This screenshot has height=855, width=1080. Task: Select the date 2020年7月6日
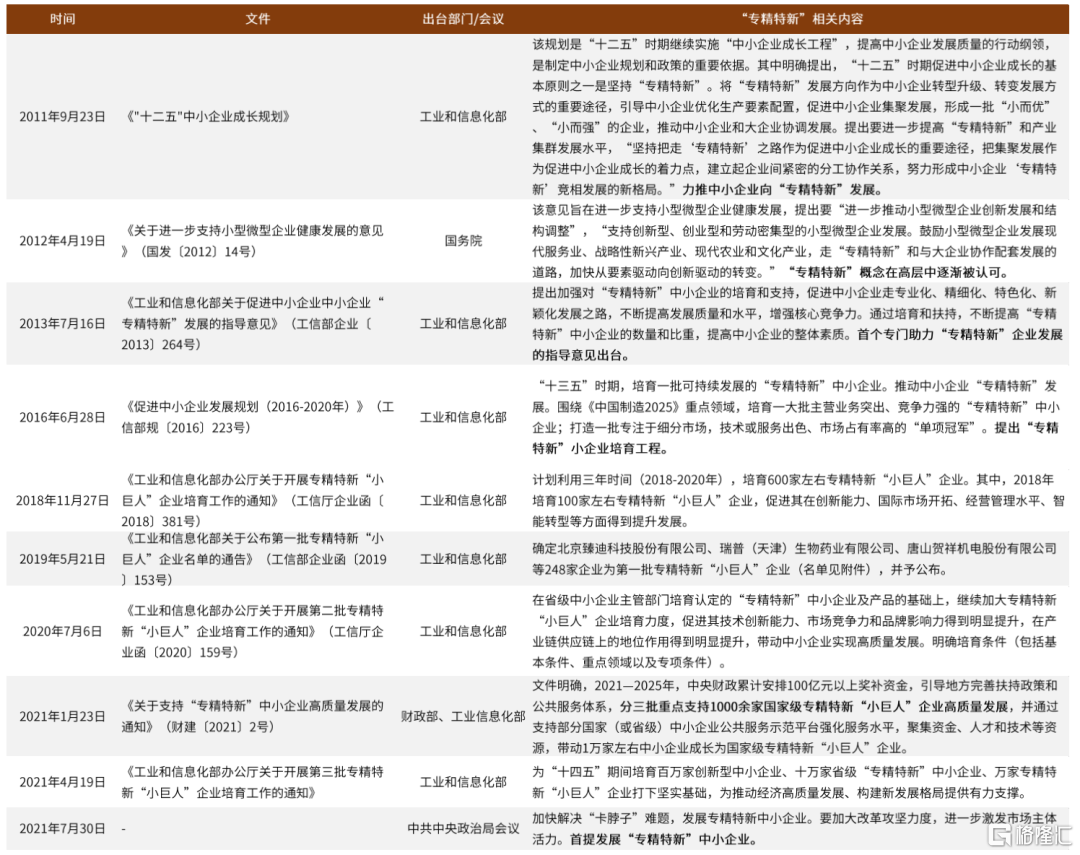62,632
